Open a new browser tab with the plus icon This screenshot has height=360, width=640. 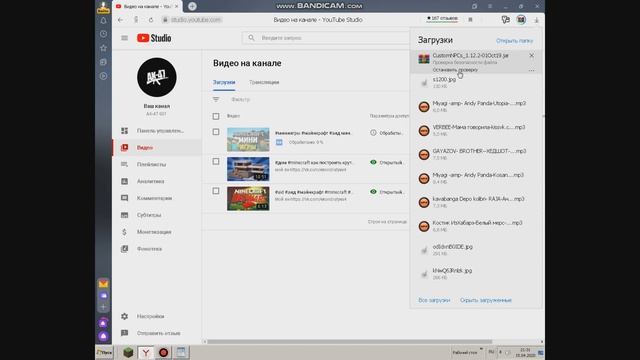[192, 6]
